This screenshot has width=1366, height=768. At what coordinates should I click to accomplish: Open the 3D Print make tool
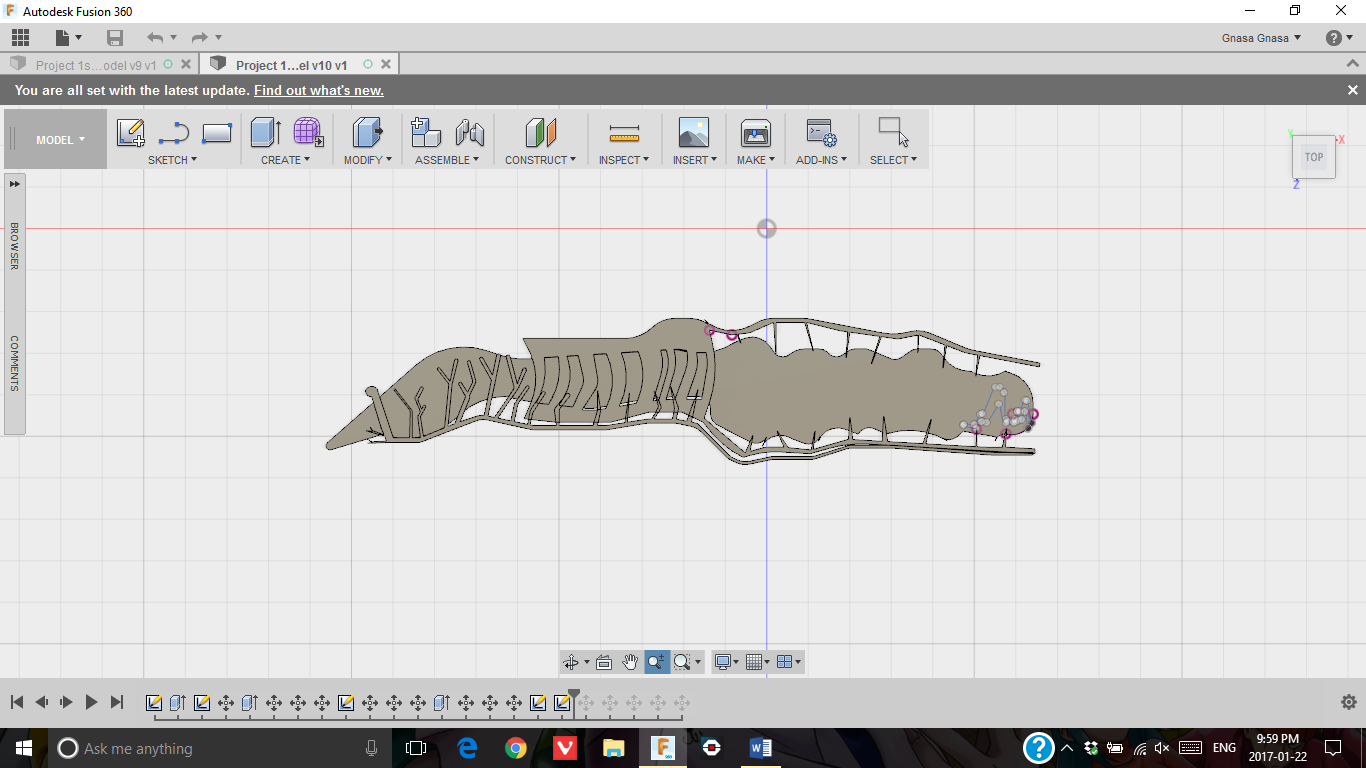point(755,133)
